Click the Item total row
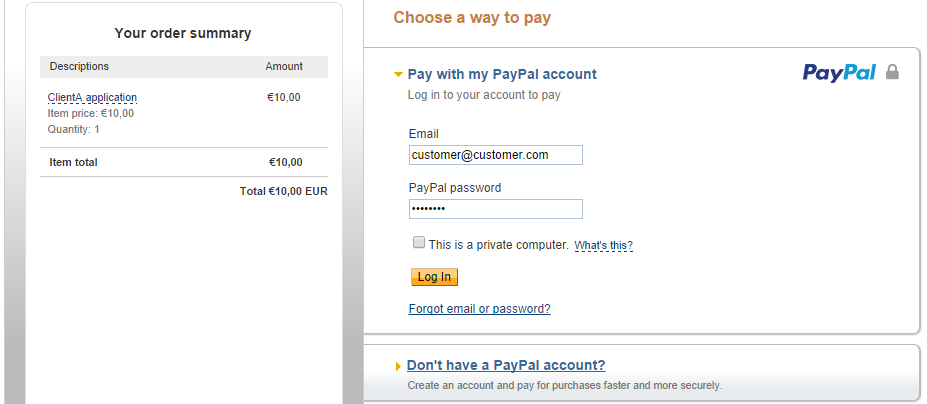 click(x=184, y=162)
